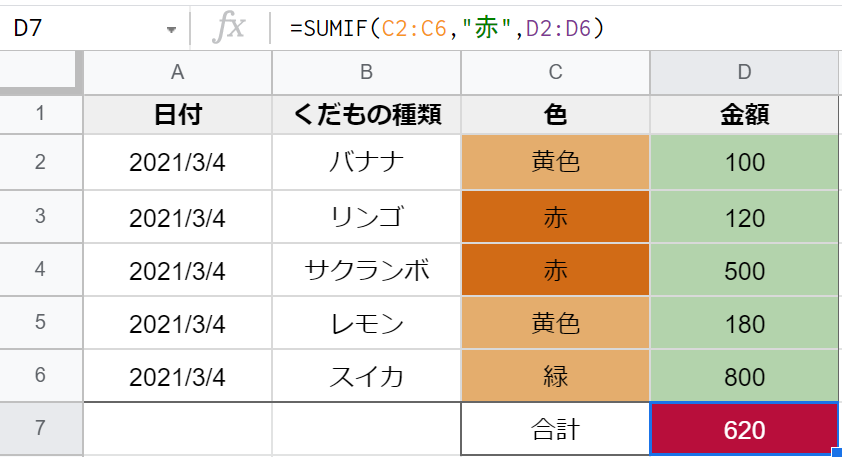Image resolution: width=842 pixels, height=457 pixels.
Task: Click the fx function icon
Action: pos(228,28)
